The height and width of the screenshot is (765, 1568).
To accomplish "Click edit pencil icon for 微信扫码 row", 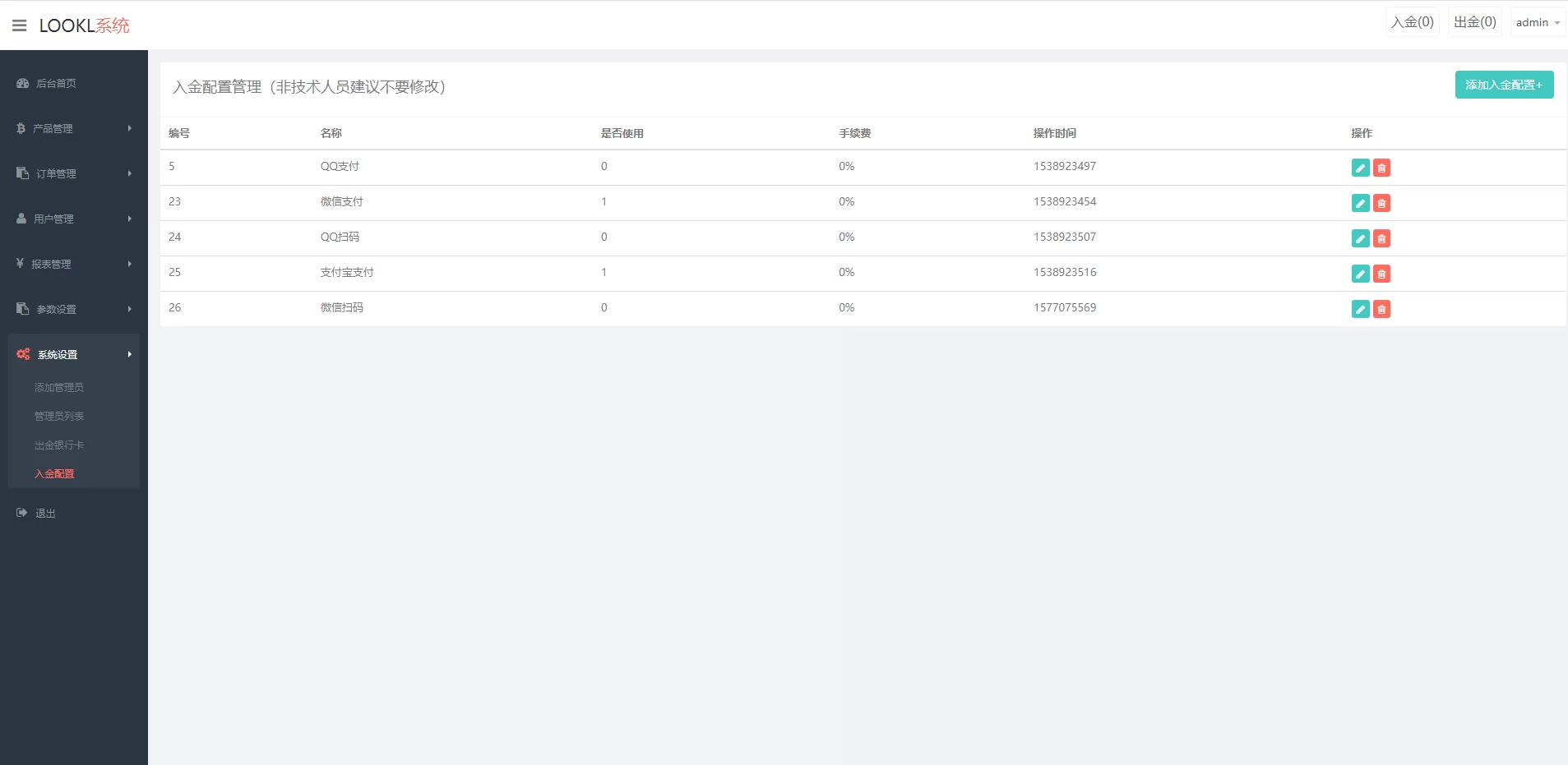I will tap(1360, 309).
